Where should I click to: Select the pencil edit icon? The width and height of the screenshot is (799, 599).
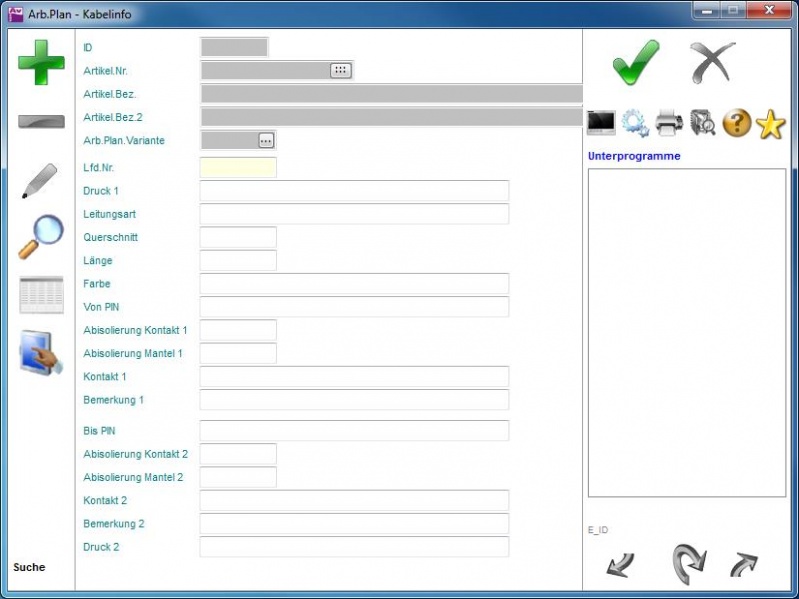[40, 181]
